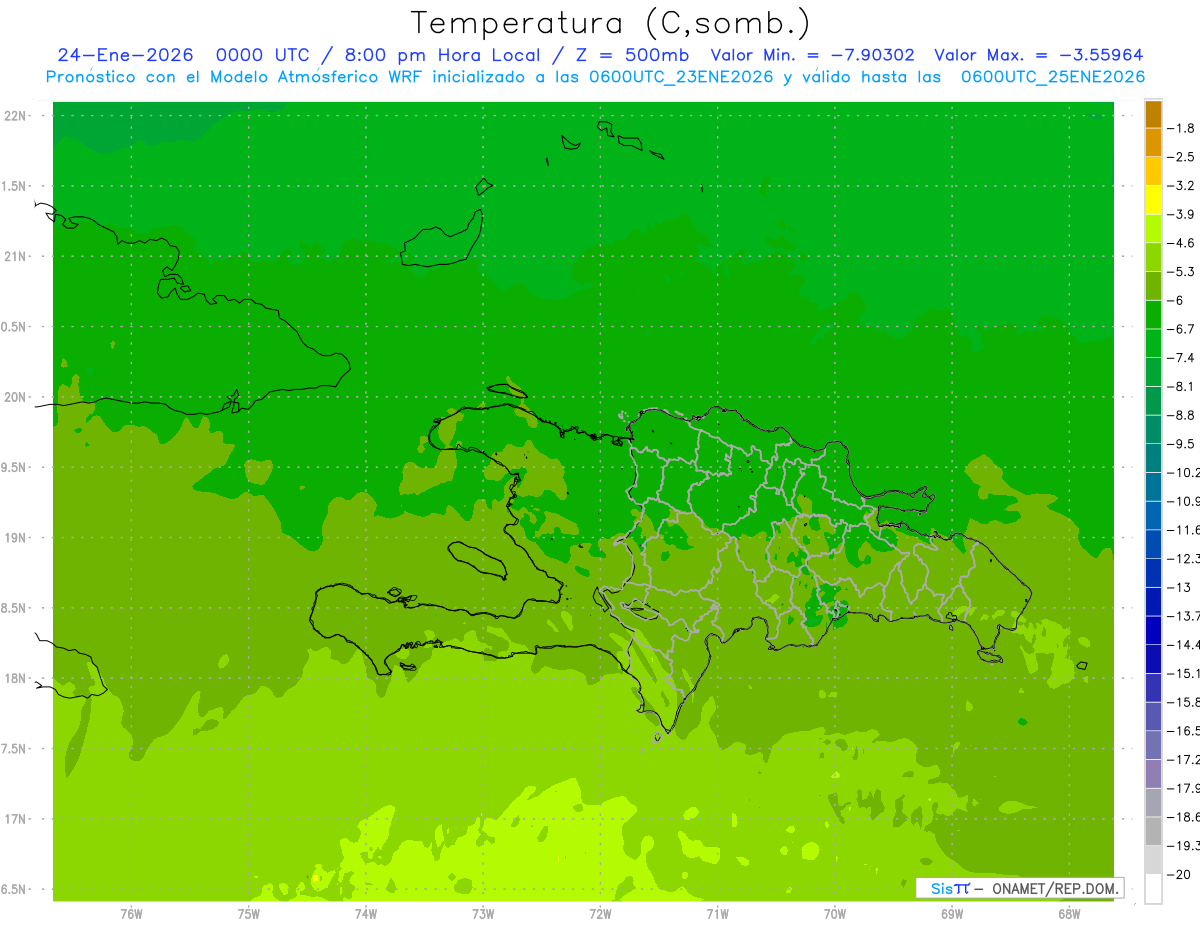Click the '72W' longitude label
The height and width of the screenshot is (927, 1200).
click(x=600, y=913)
